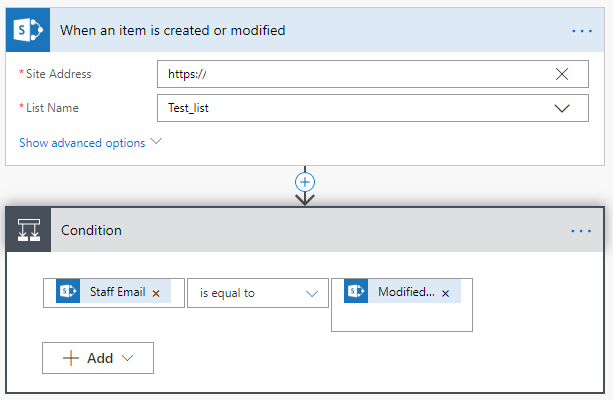Select the Test_list text in List Name
This screenshot has height=400, width=613.
click(x=189, y=108)
